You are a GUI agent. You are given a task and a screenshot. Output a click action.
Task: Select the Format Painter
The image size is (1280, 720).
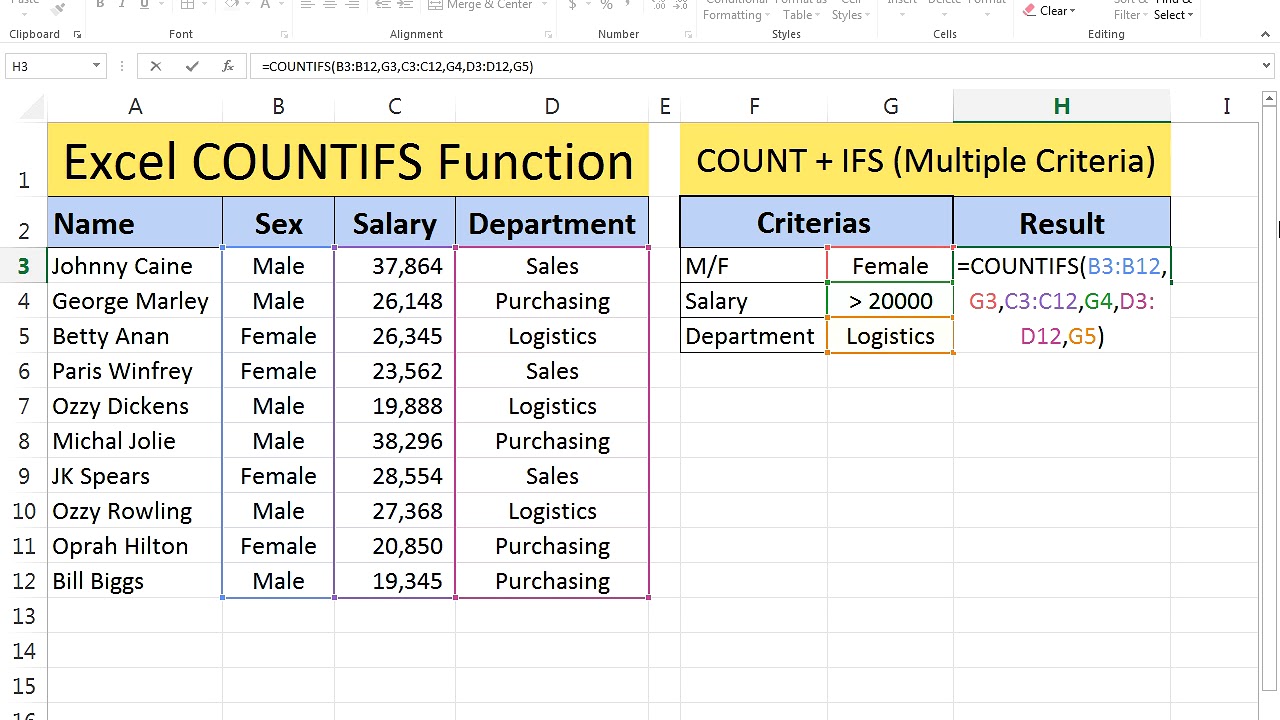(57, 9)
